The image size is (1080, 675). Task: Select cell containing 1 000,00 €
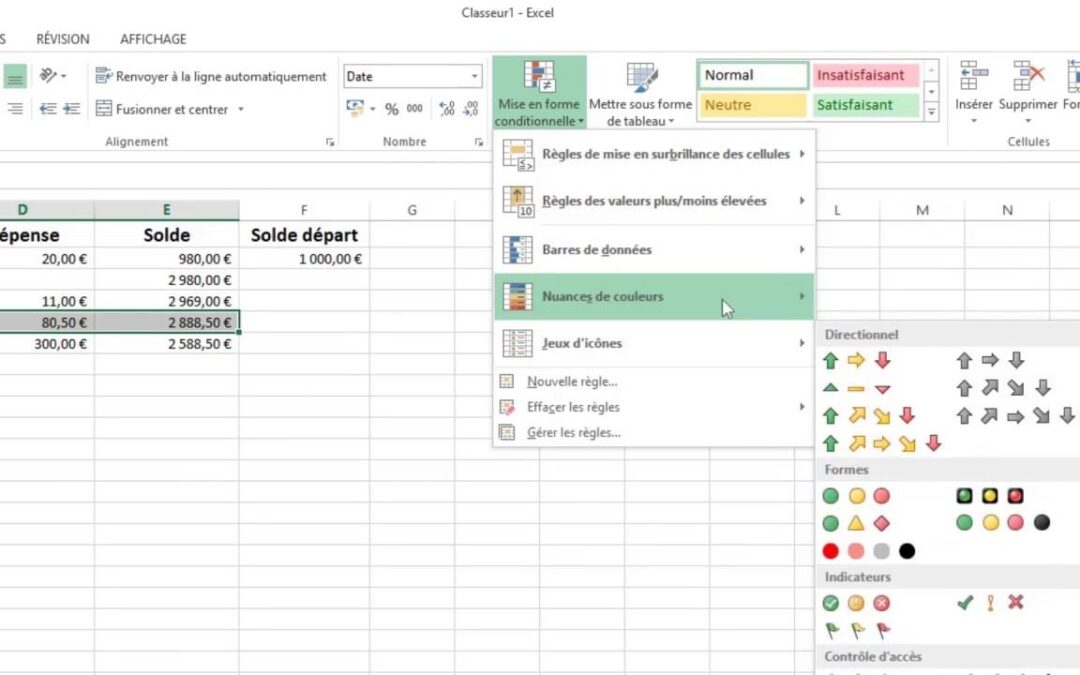click(x=304, y=259)
